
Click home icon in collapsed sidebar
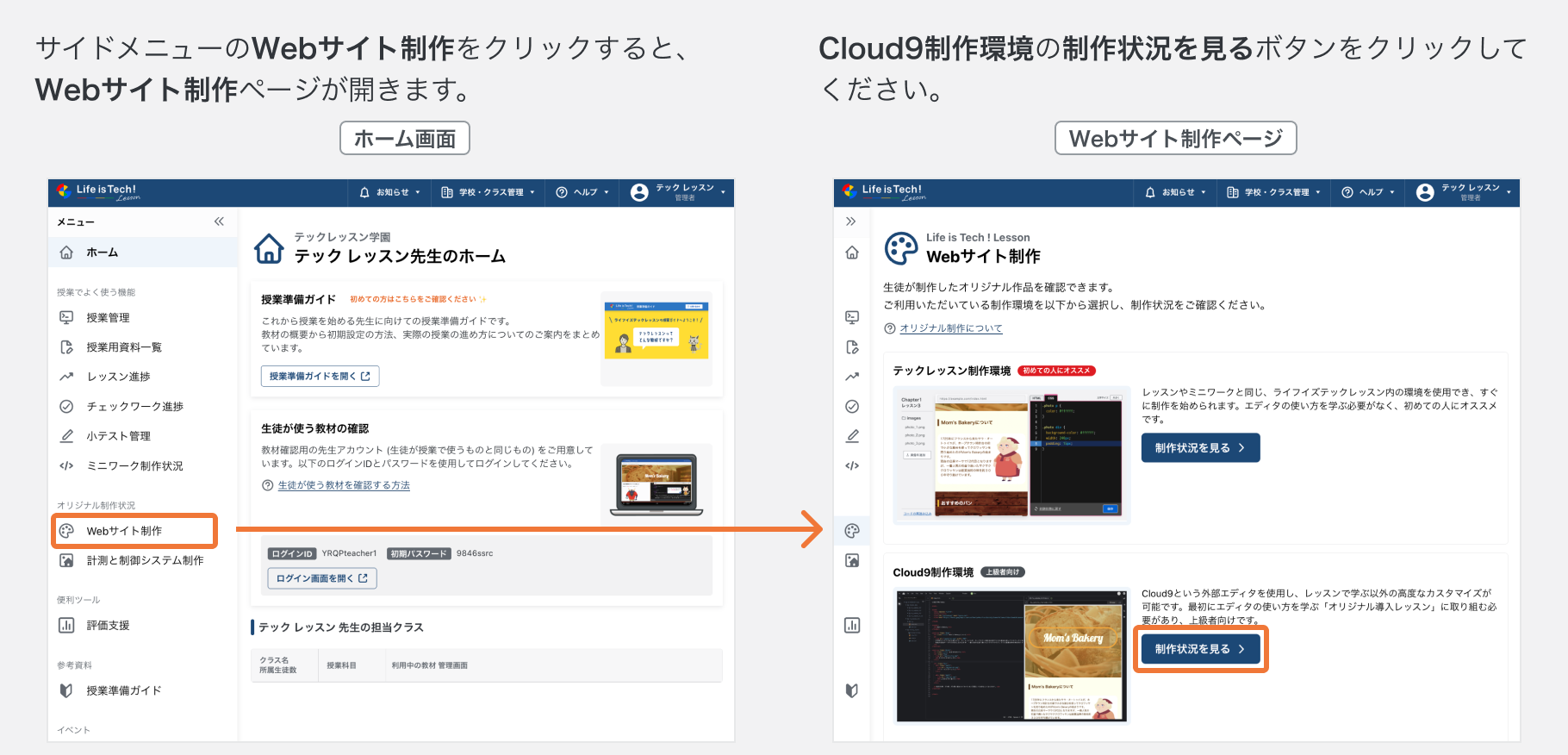pos(852,253)
